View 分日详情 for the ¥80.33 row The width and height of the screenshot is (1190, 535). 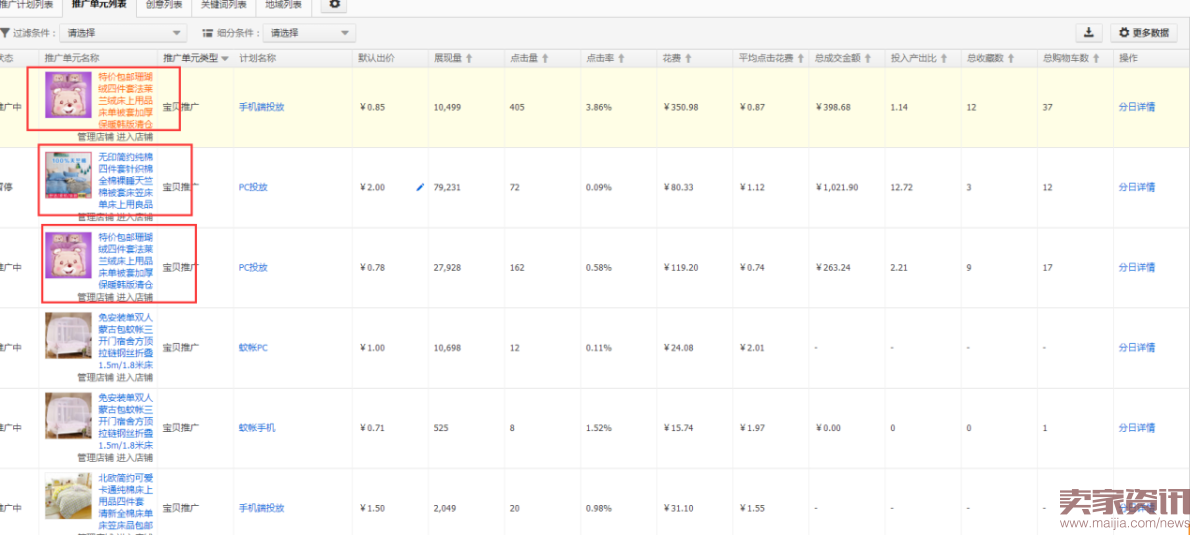pos(1137,187)
